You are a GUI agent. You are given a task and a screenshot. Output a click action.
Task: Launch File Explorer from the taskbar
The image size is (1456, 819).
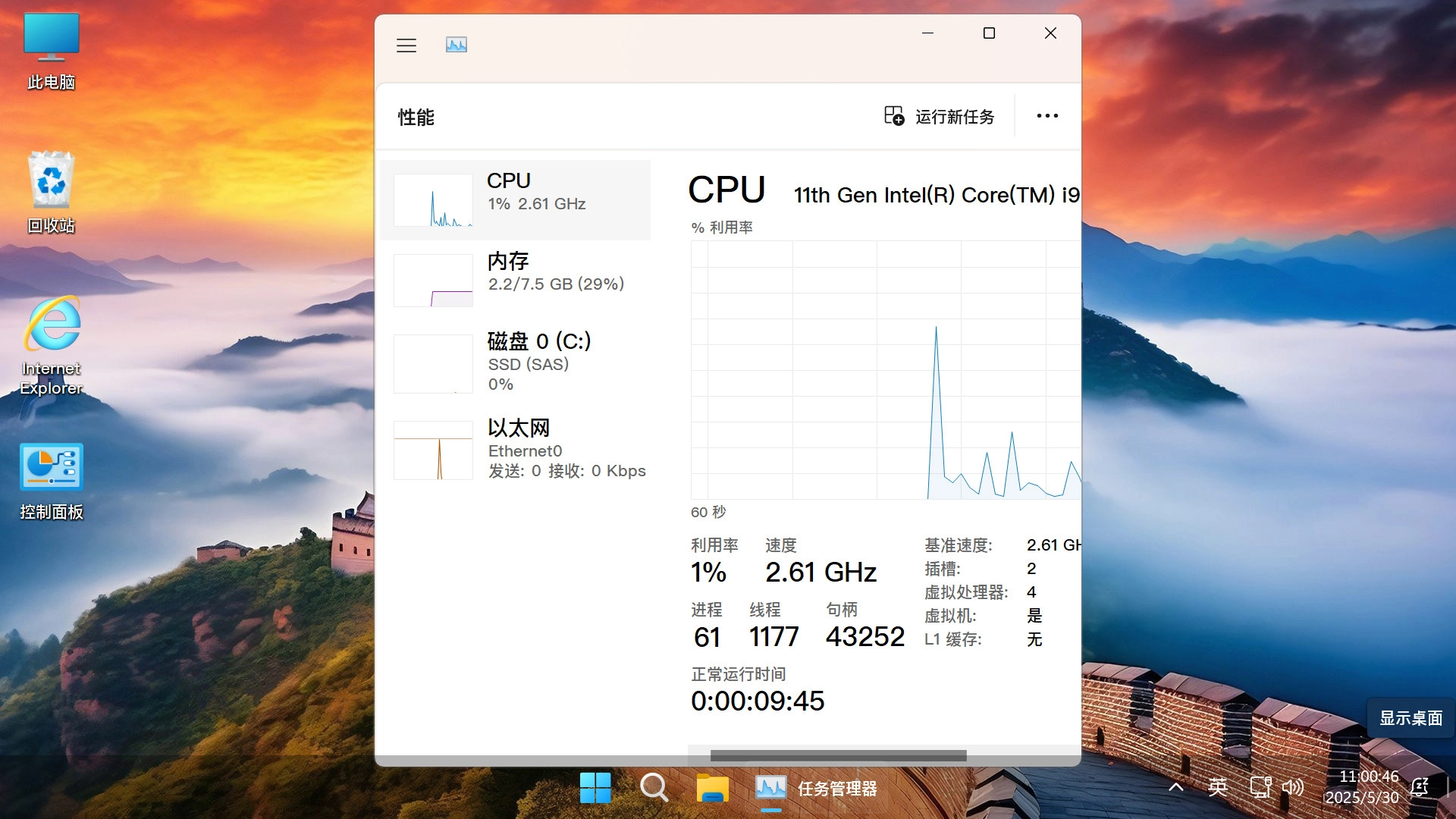point(712,788)
